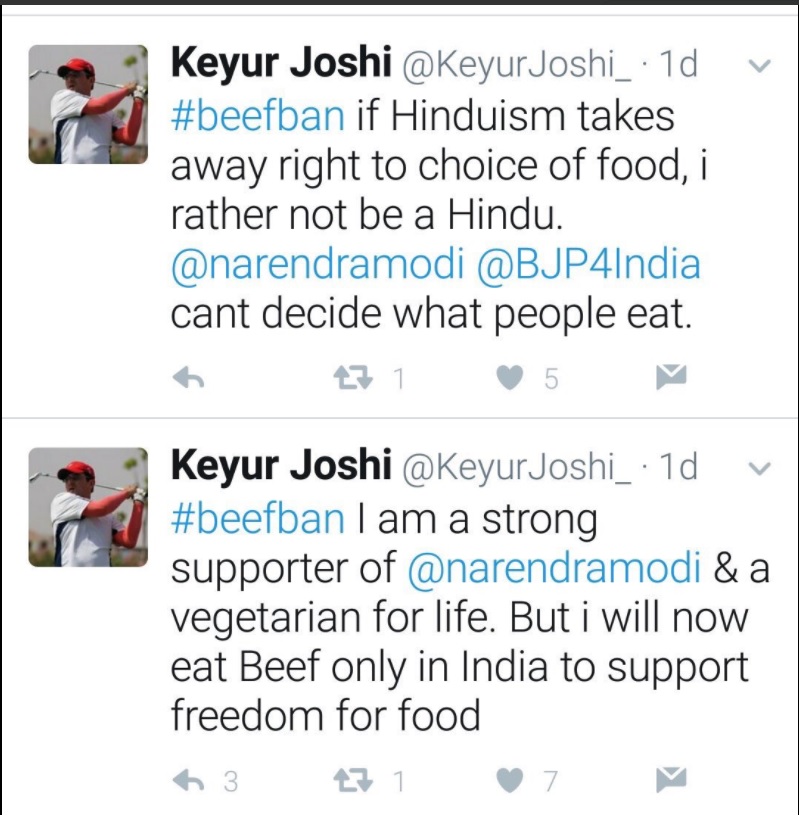The image size is (799, 822).
Task: Open Keyur Joshi name on second tweet
Action: 280,465
